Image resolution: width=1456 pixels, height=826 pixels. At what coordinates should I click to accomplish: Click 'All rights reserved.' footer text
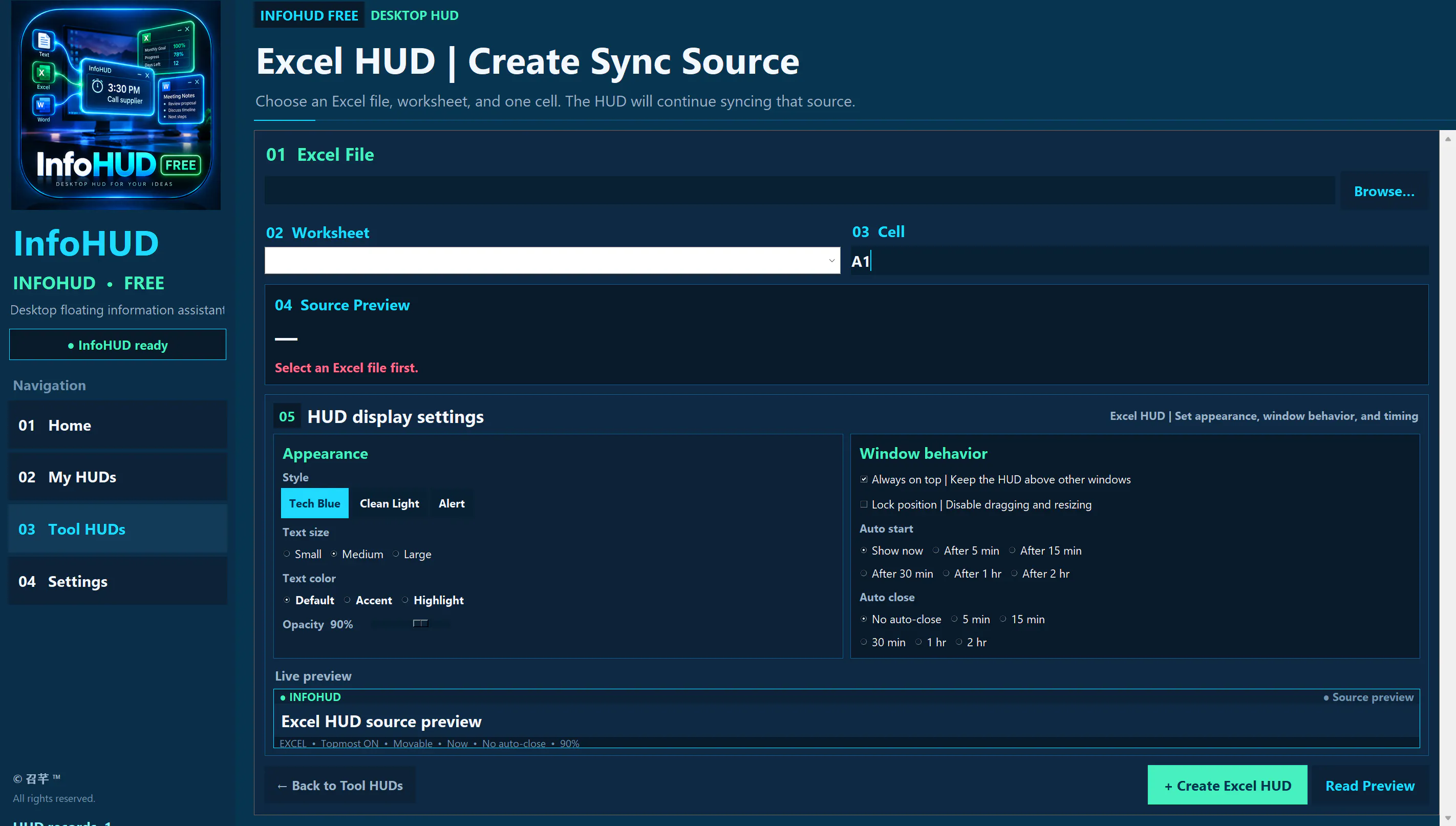(54, 798)
